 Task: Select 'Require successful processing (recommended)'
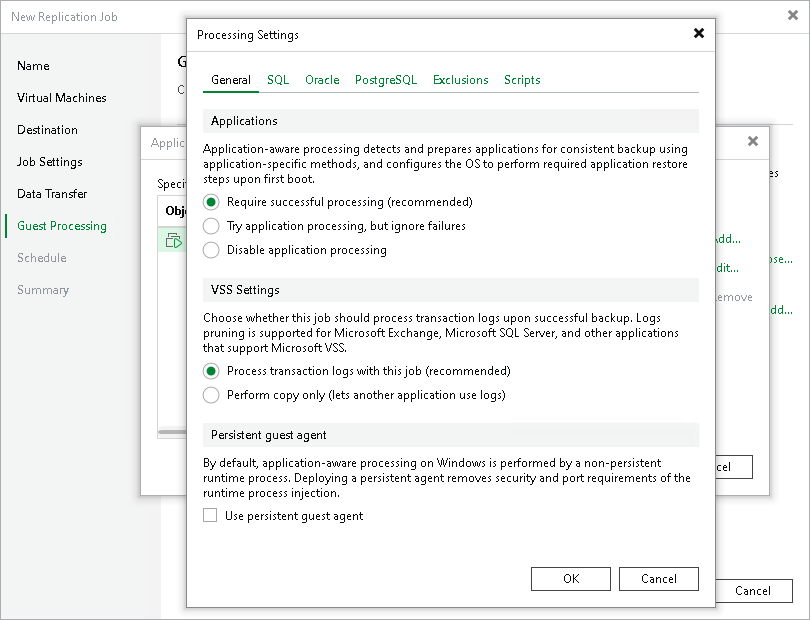click(210, 203)
